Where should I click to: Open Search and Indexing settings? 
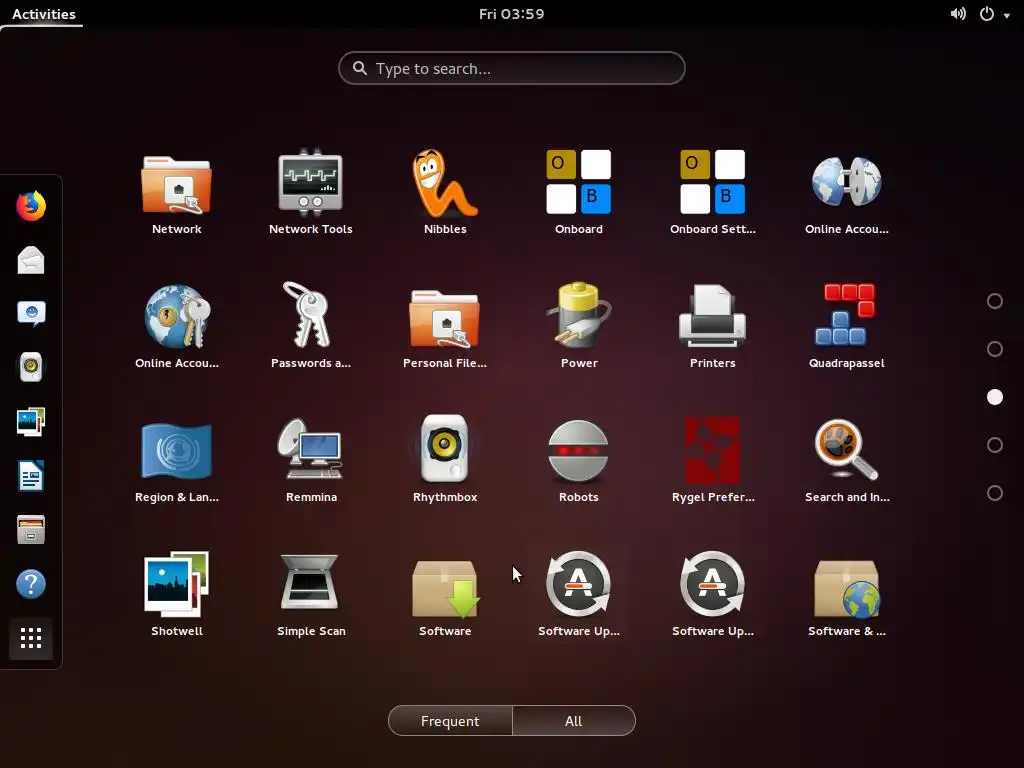pyautogui.click(x=846, y=460)
